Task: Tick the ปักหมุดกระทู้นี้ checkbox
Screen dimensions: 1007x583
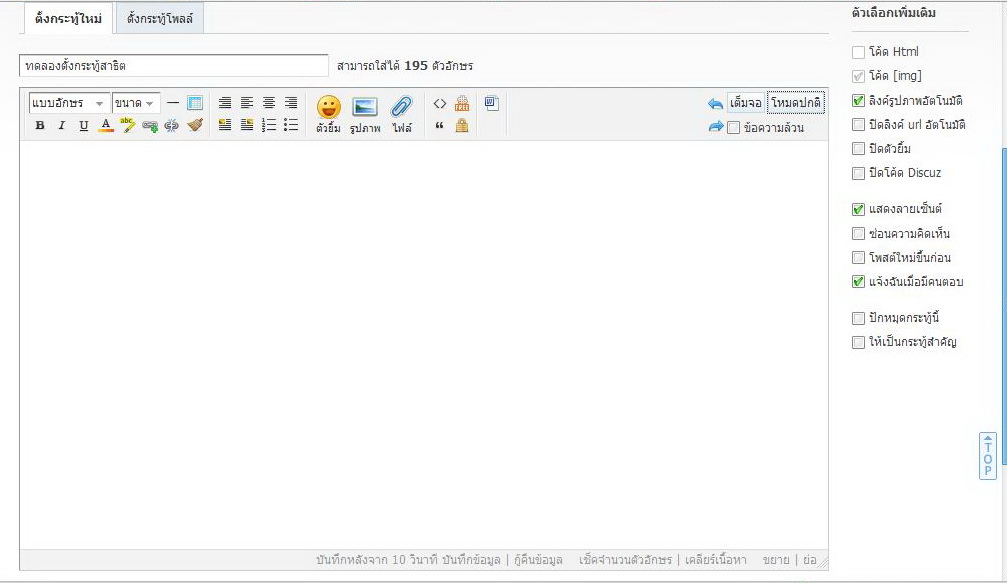Action: click(x=858, y=318)
